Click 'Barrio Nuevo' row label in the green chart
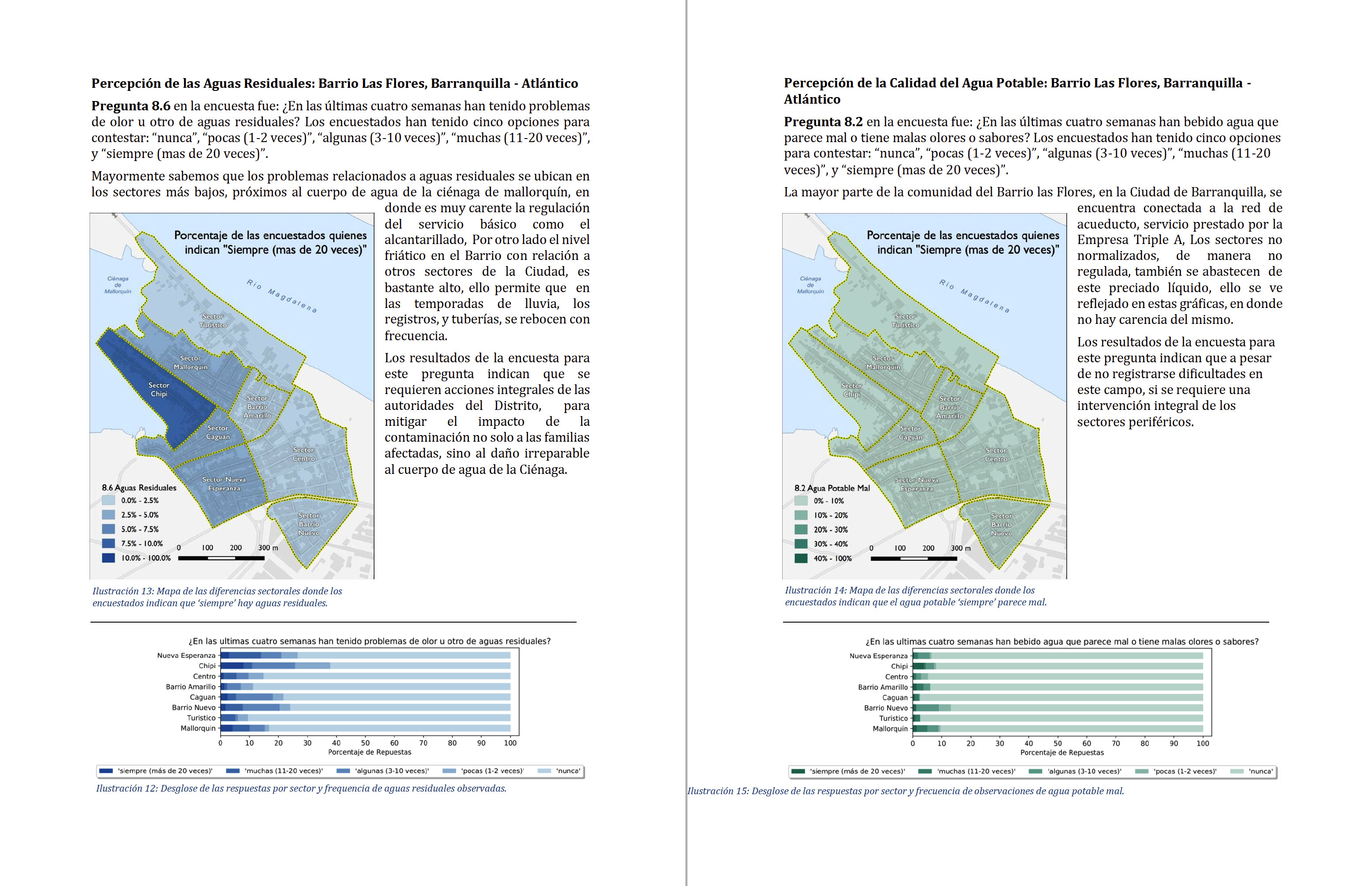 [x=886, y=708]
